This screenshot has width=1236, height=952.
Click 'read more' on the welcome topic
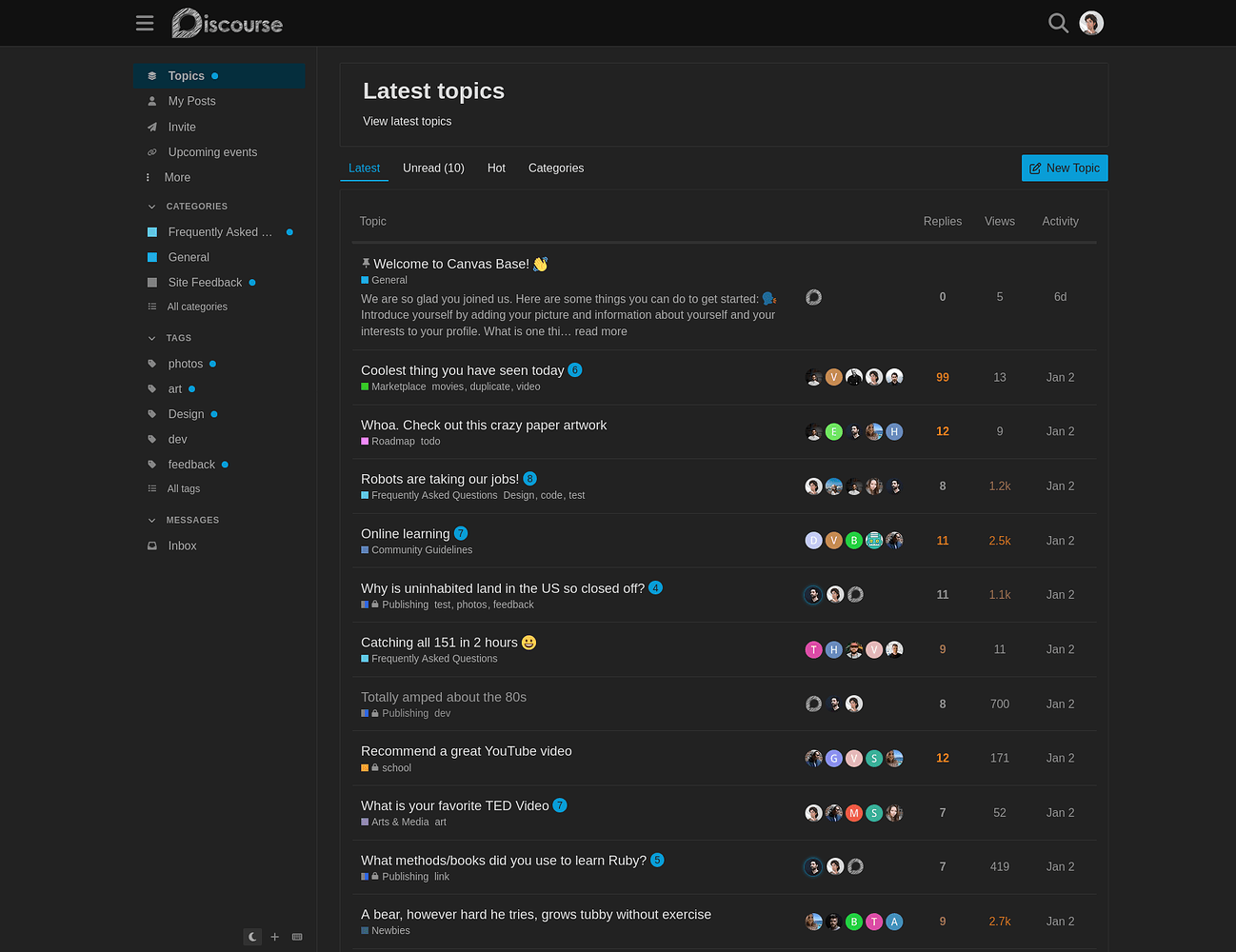(x=601, y=331)
